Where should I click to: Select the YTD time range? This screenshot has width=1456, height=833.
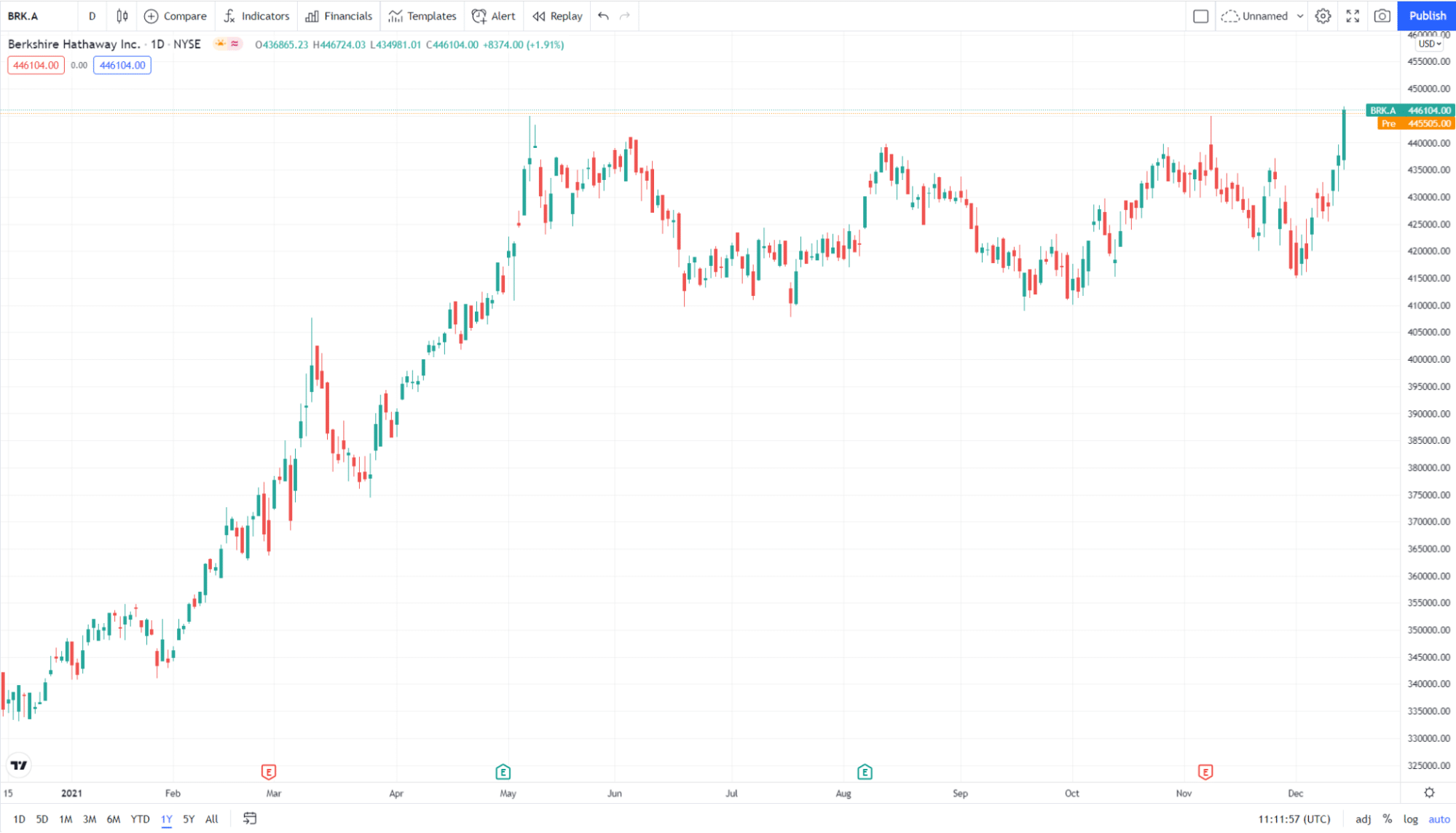[x=140, y=819]
